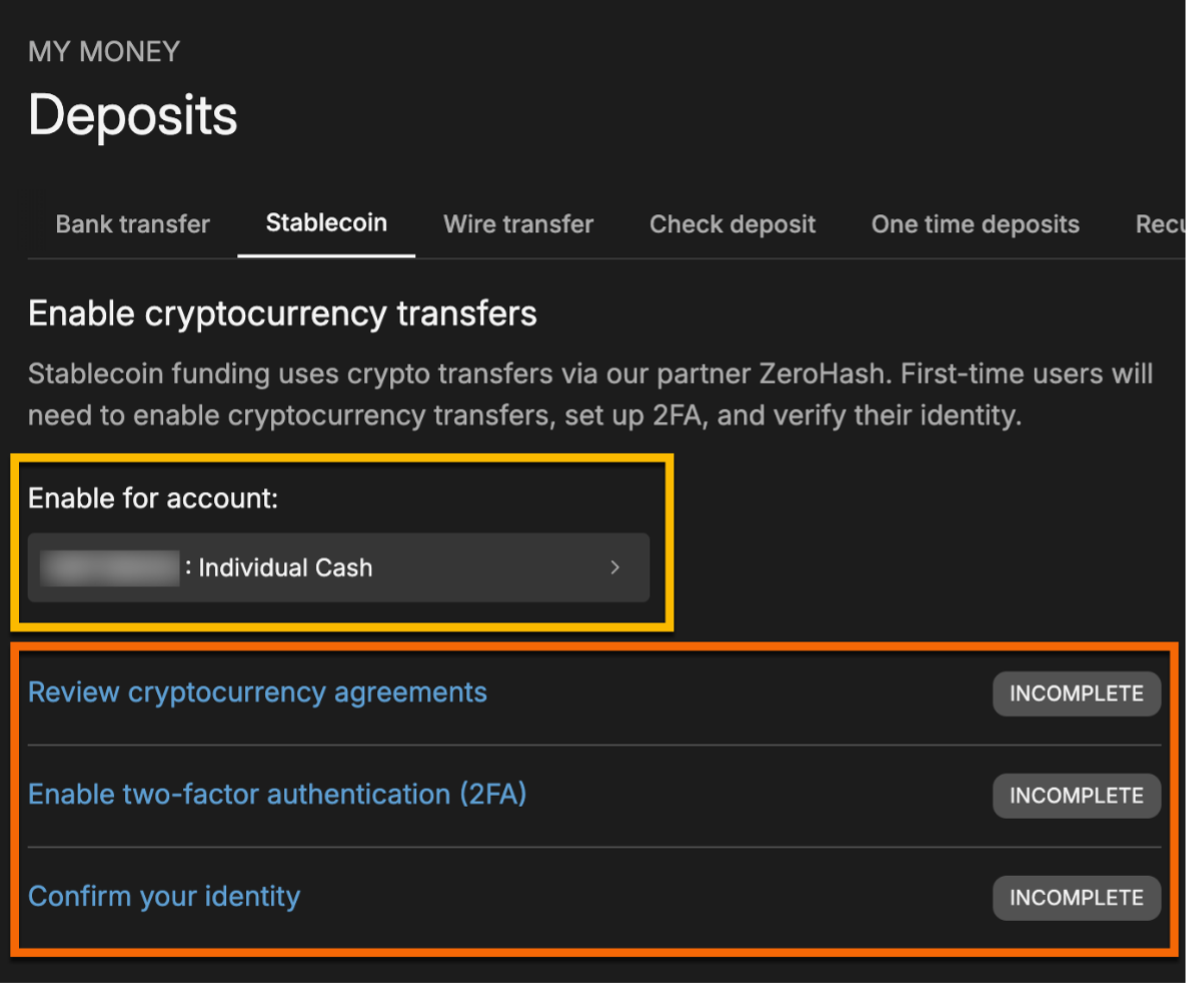
Task: Click Enable two-factor authentication (2FA)
Action: point(275,794)
